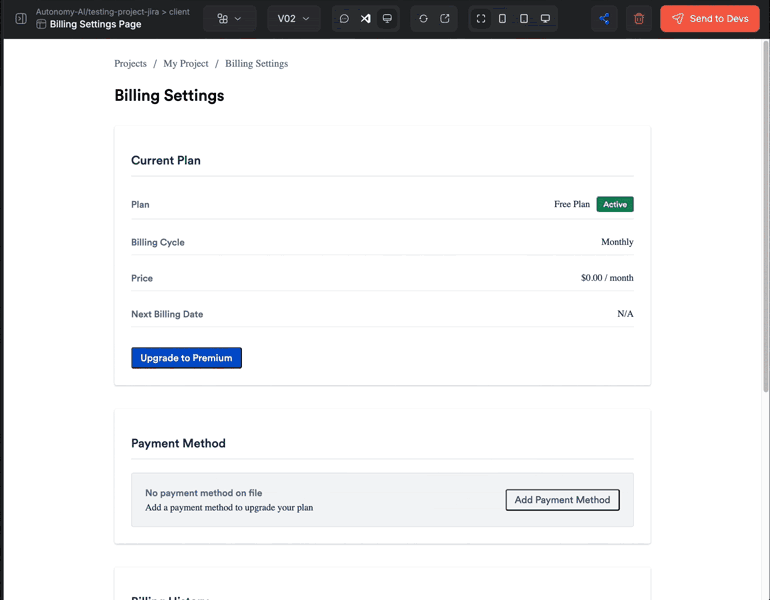Switch to fullscreen fit viewport

(481, 19)
